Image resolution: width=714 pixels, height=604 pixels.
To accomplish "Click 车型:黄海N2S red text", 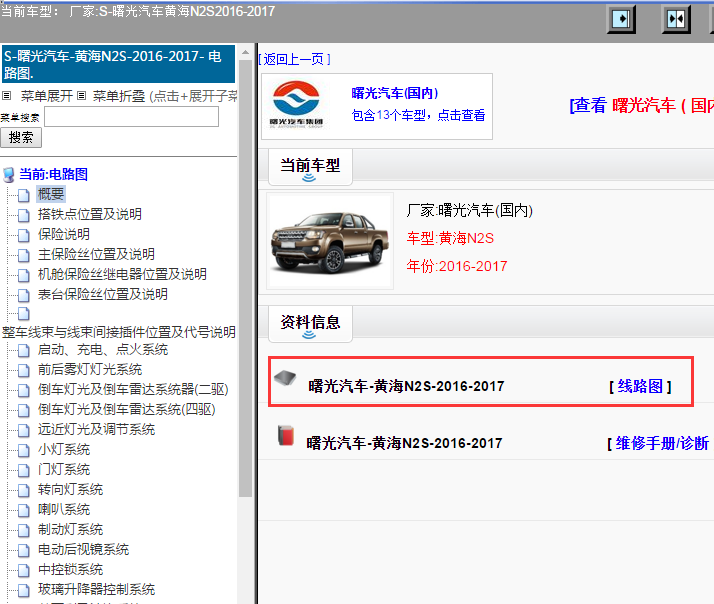I will point(450,238).
